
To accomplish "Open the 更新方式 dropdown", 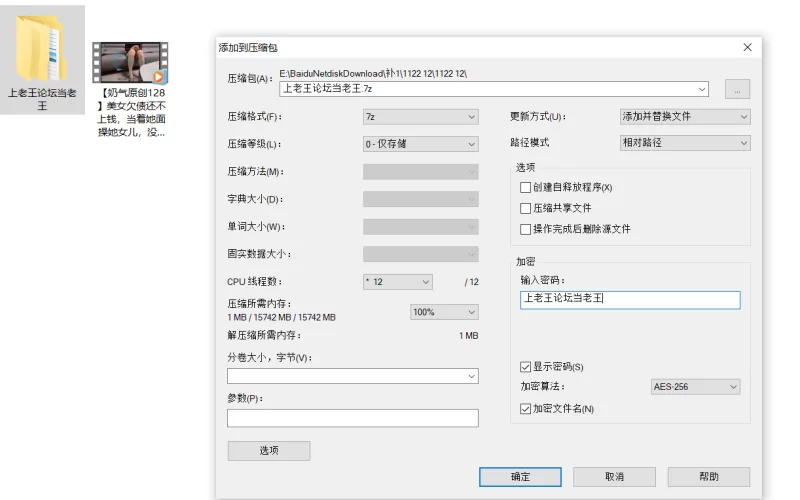I will [x=685, y=116].
